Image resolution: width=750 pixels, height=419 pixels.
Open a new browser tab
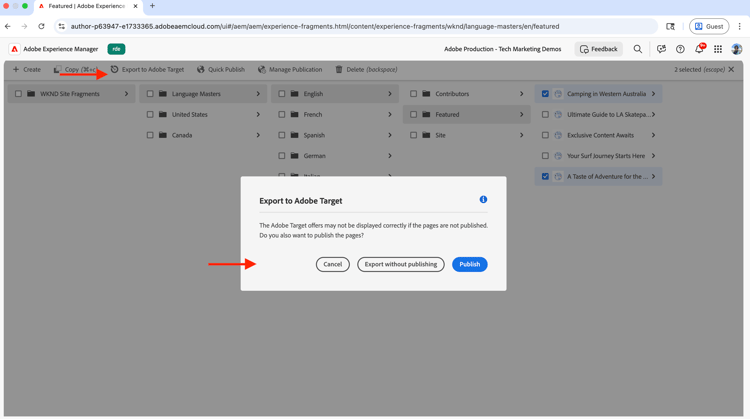(152, 6)
